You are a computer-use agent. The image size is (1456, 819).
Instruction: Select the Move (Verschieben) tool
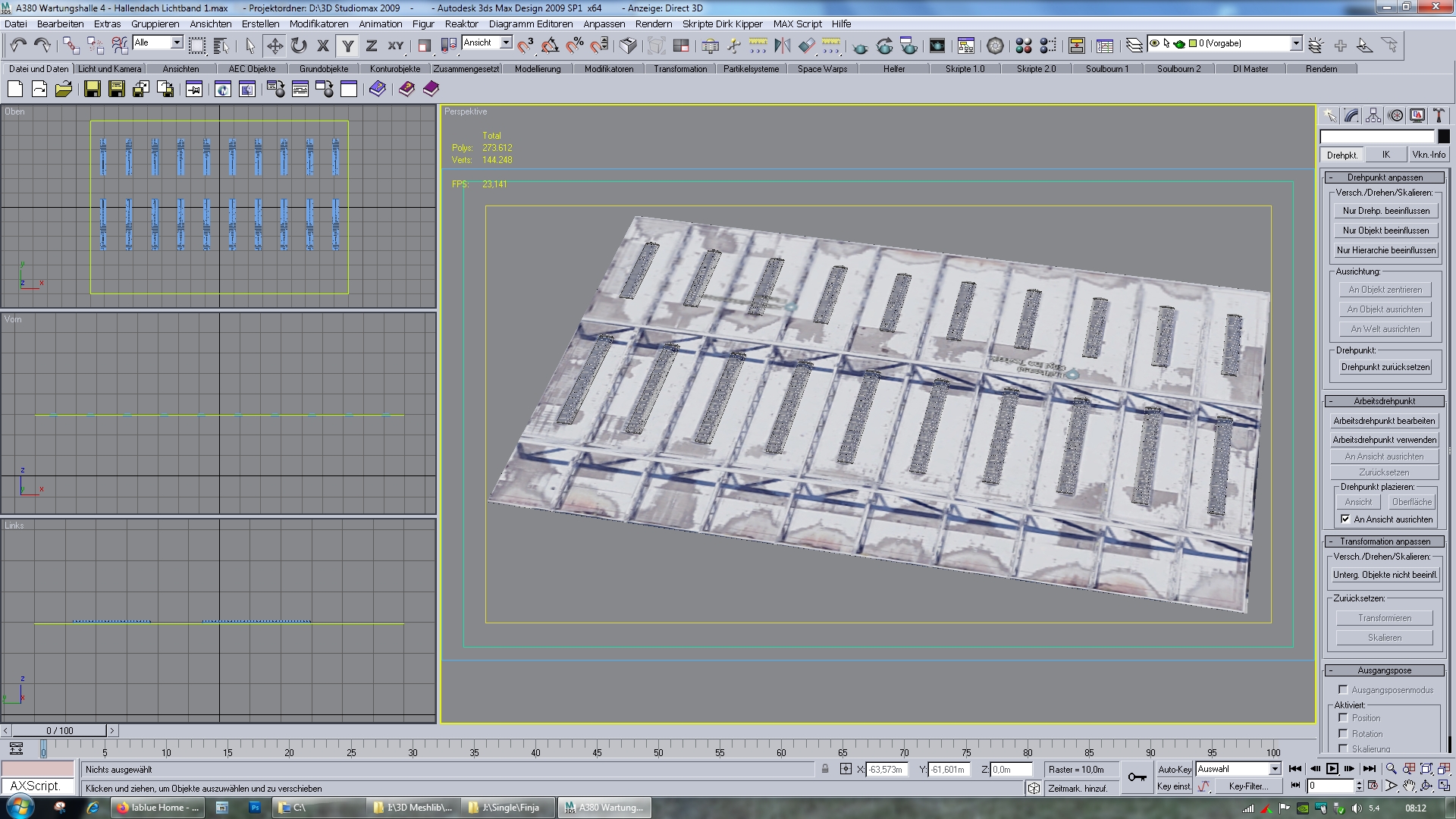tap(275, 45)
